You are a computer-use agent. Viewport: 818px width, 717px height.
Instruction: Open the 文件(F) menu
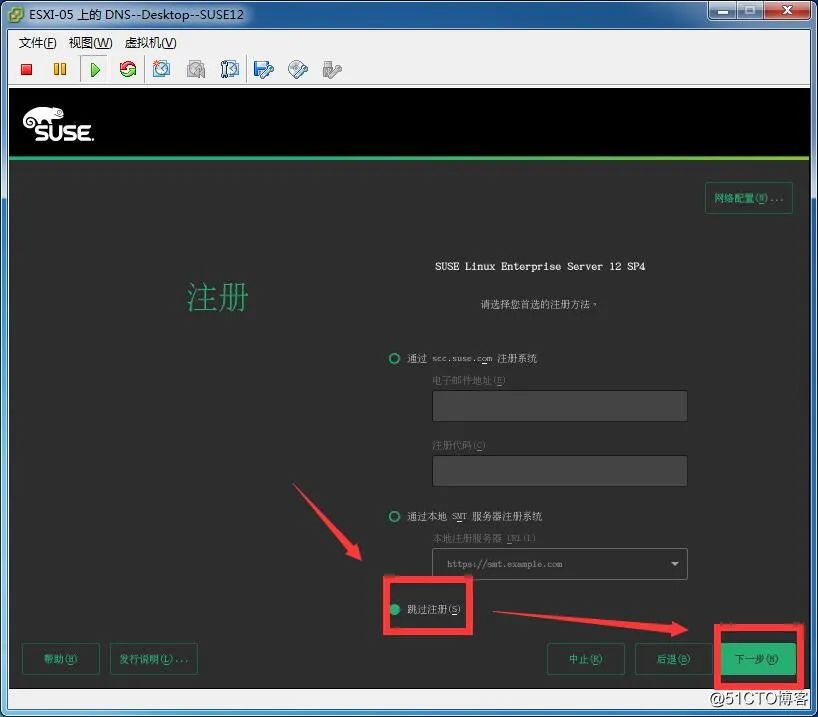pyautogui.click(x=38, y=43)
